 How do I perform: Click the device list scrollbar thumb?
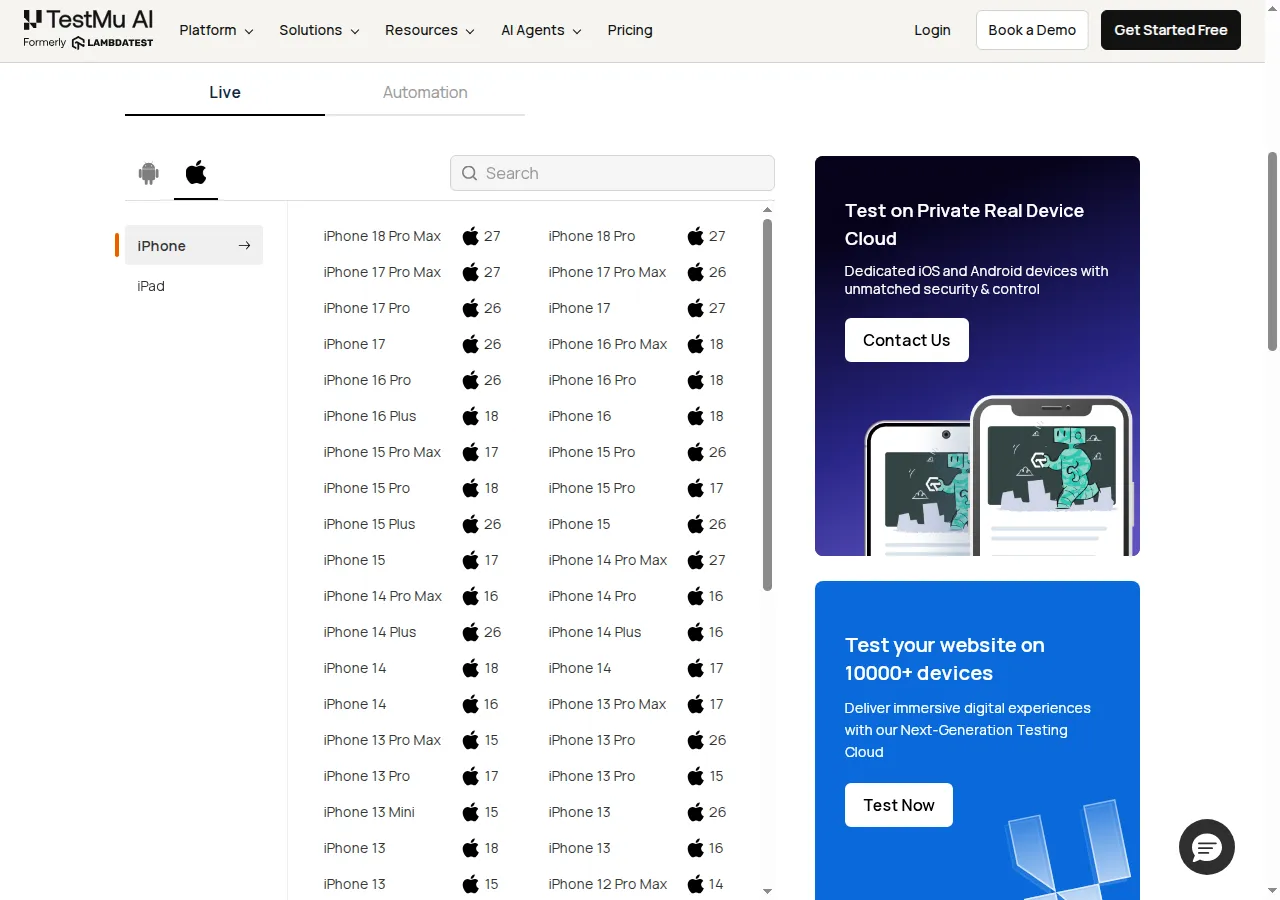[x=767, y=405]
